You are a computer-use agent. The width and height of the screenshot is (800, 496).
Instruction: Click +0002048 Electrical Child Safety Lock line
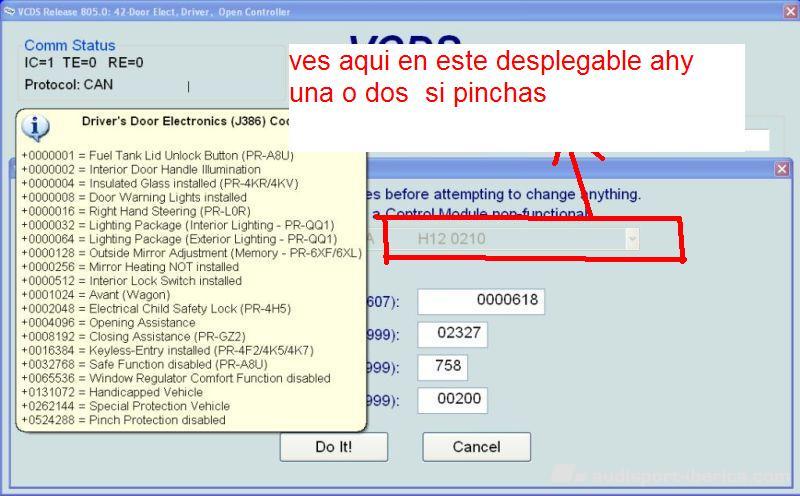[x=156, y=309]
